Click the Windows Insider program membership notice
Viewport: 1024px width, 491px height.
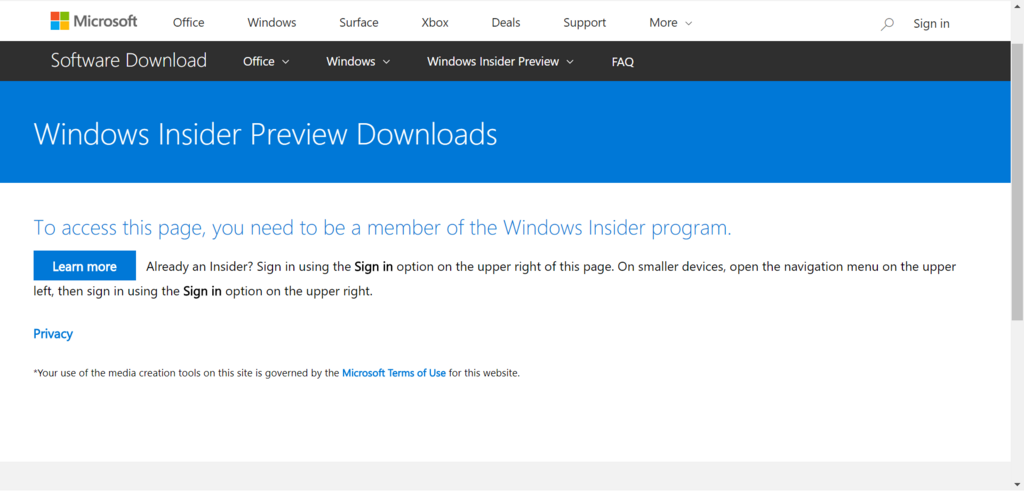click(x=382, y=228)
